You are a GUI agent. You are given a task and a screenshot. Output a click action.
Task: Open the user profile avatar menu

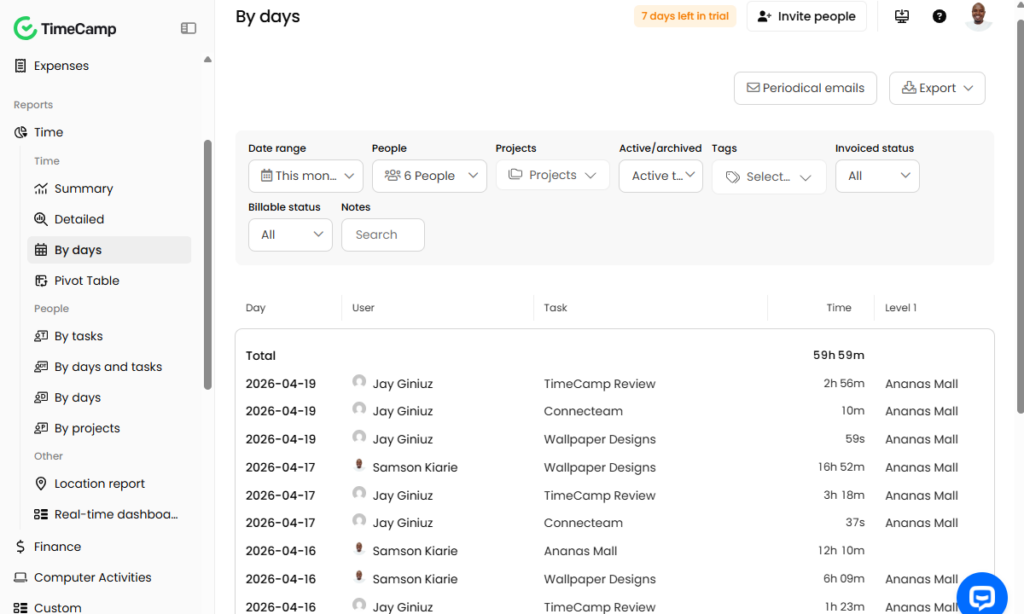[978, 16]
